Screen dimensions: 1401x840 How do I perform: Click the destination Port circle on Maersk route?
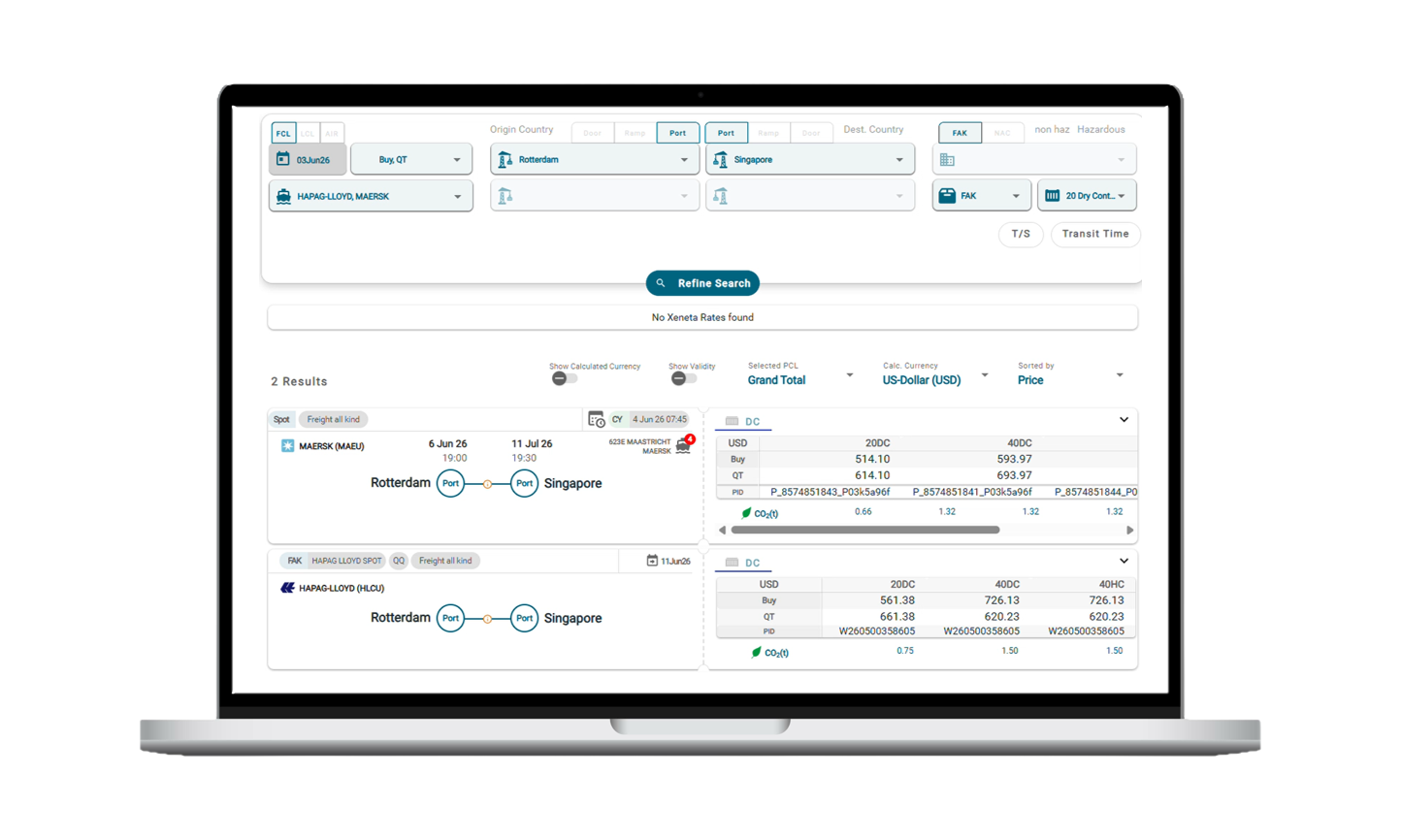(524, 483)
